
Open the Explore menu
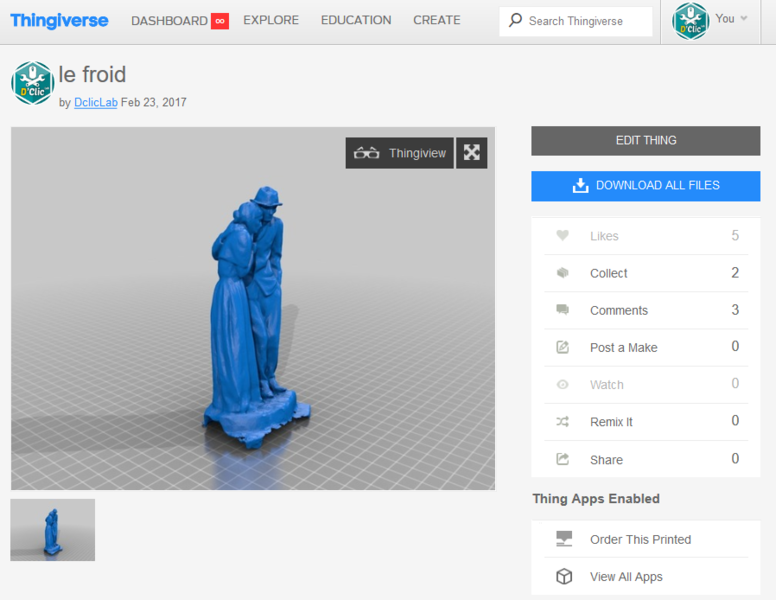pyautogui.click(x=271, y=20)
